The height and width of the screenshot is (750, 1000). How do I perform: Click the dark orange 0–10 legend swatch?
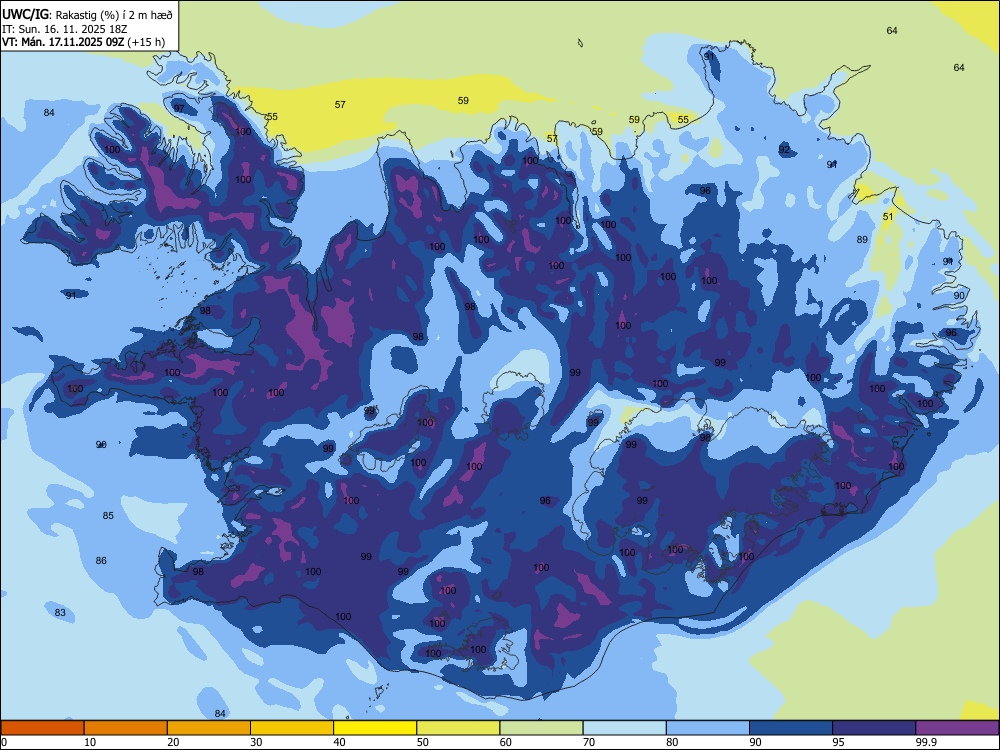[x=42, y=728]
